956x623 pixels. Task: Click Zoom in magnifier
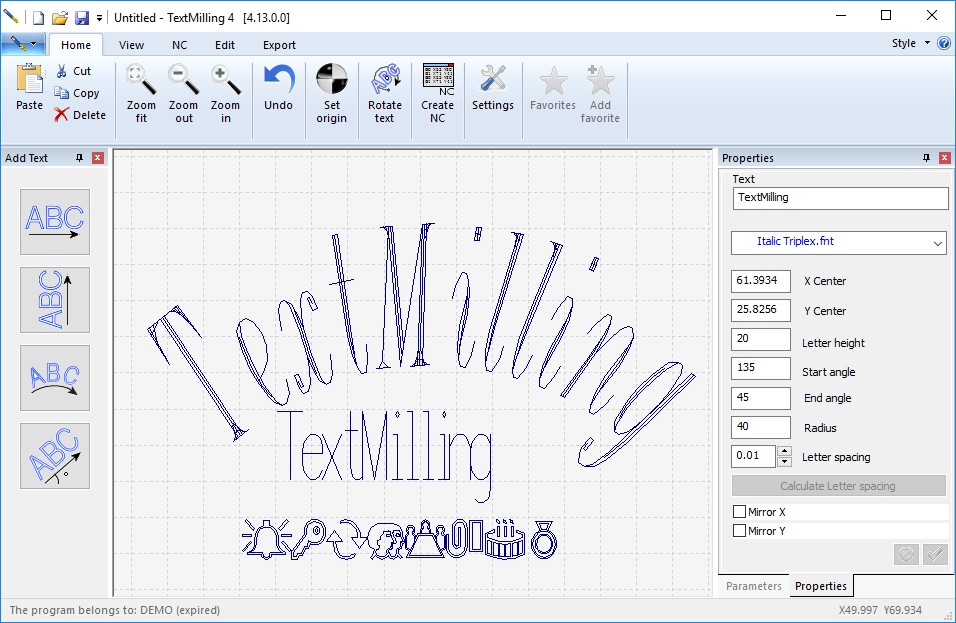(x=226, y=93)
